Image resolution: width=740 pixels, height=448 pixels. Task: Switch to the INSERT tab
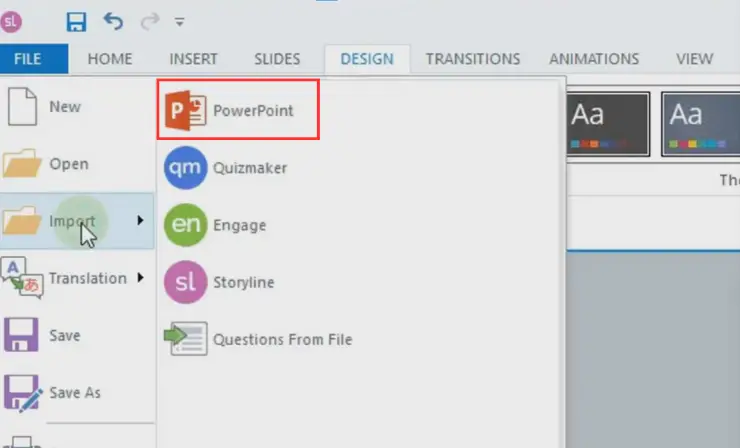[x=193, y=59]
